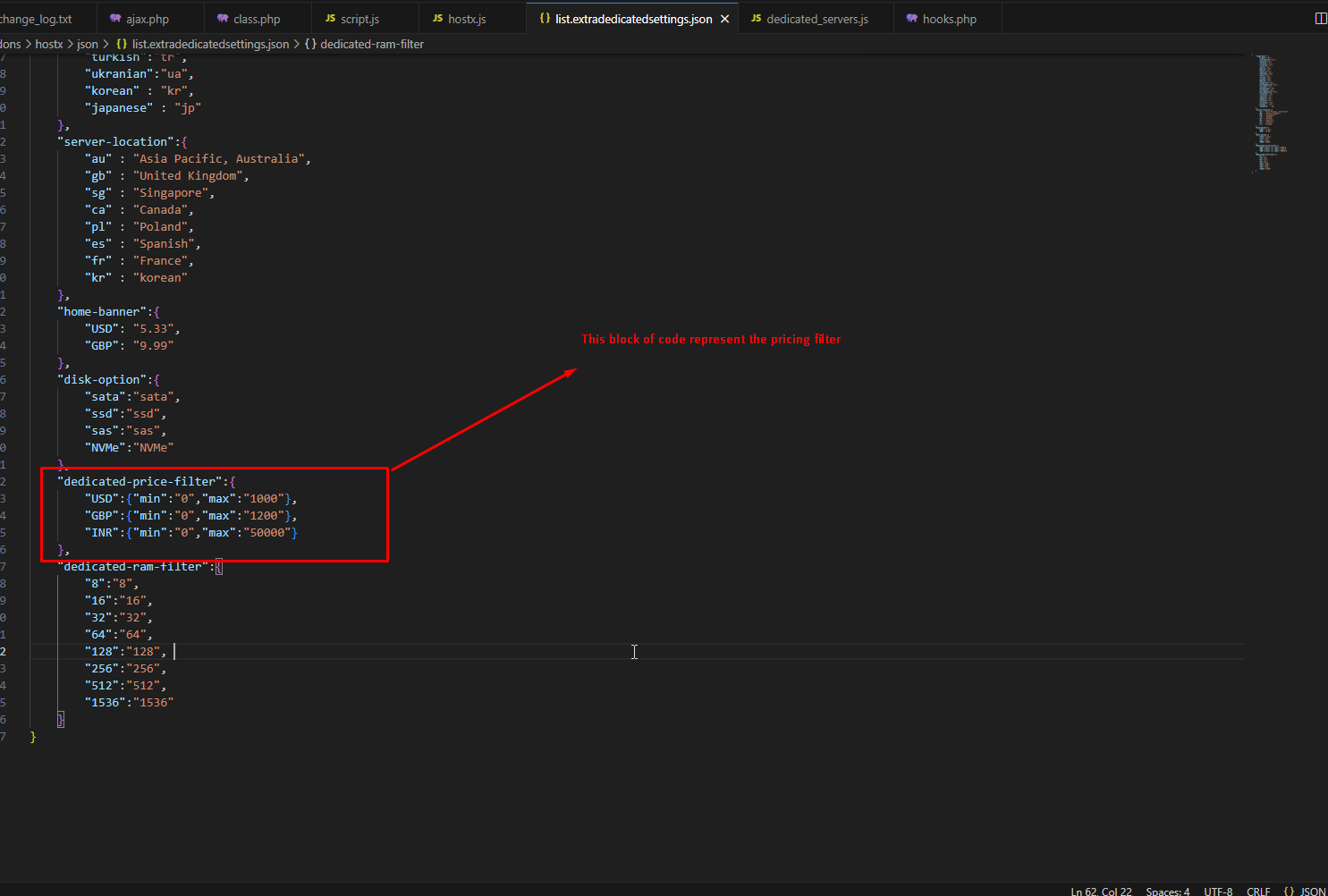Viewport: 1328px width, 896px height.
Task: Open the change_log.txt tab
Action: point(36,19)
